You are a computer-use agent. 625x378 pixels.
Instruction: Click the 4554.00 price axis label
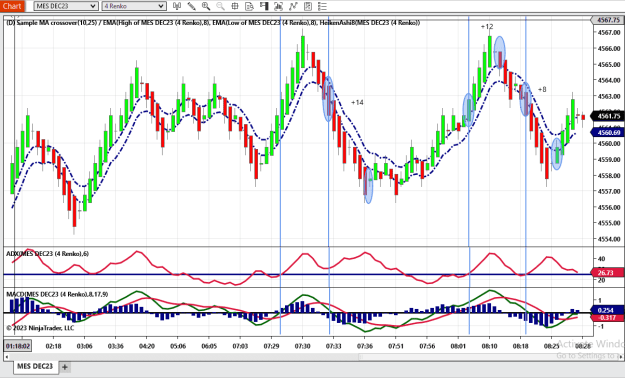coord(609,239)
